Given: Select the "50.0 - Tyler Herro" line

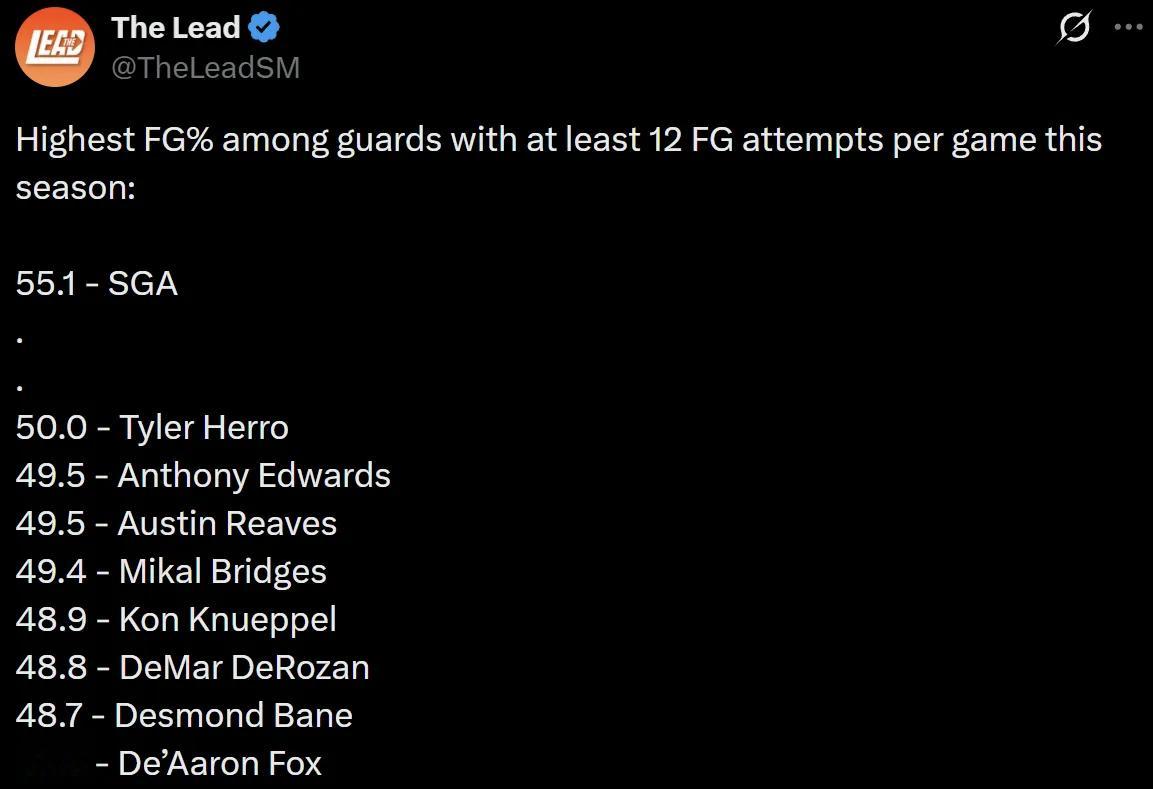Looking at the screenshot, I should [152, 428].
